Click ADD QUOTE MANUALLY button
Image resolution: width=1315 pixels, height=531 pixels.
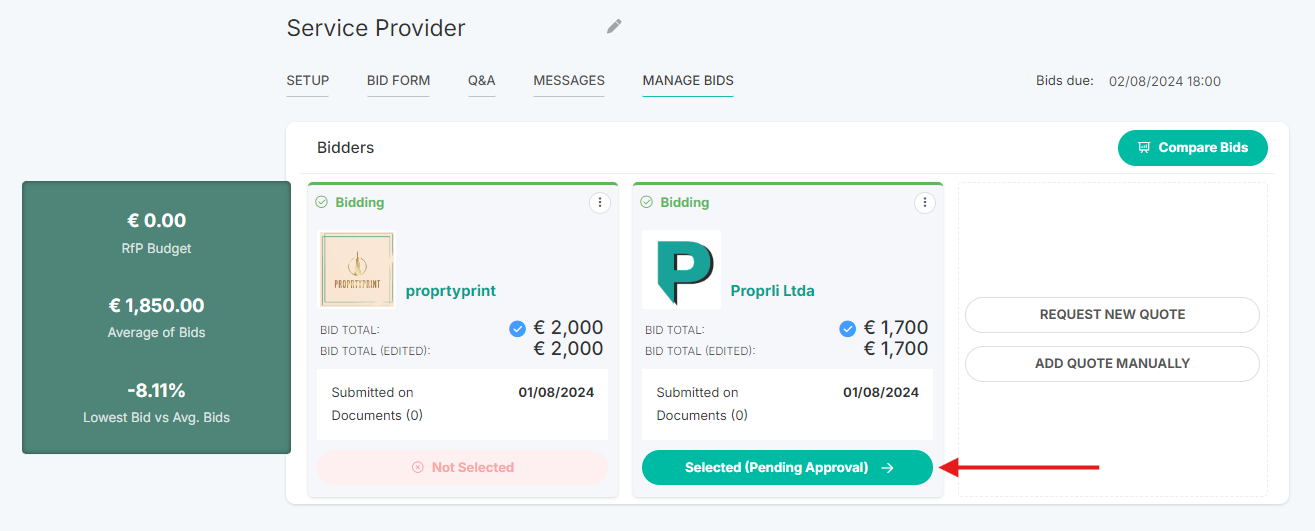[1112, 364]
